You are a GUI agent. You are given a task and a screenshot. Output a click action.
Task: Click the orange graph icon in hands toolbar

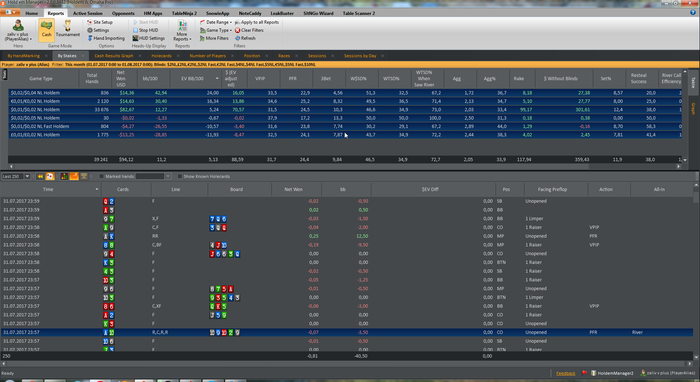click(74, 176)
